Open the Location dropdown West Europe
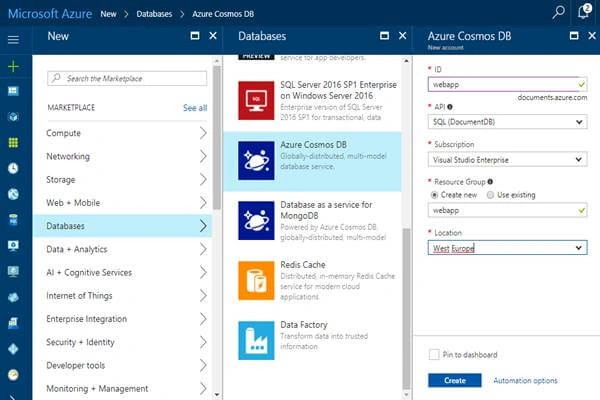 pos(507,248)
